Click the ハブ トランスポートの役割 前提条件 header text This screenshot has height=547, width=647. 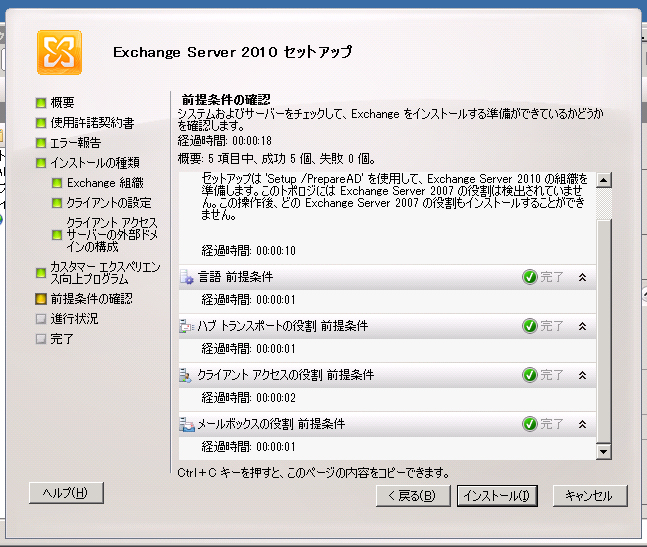(283, 326)
